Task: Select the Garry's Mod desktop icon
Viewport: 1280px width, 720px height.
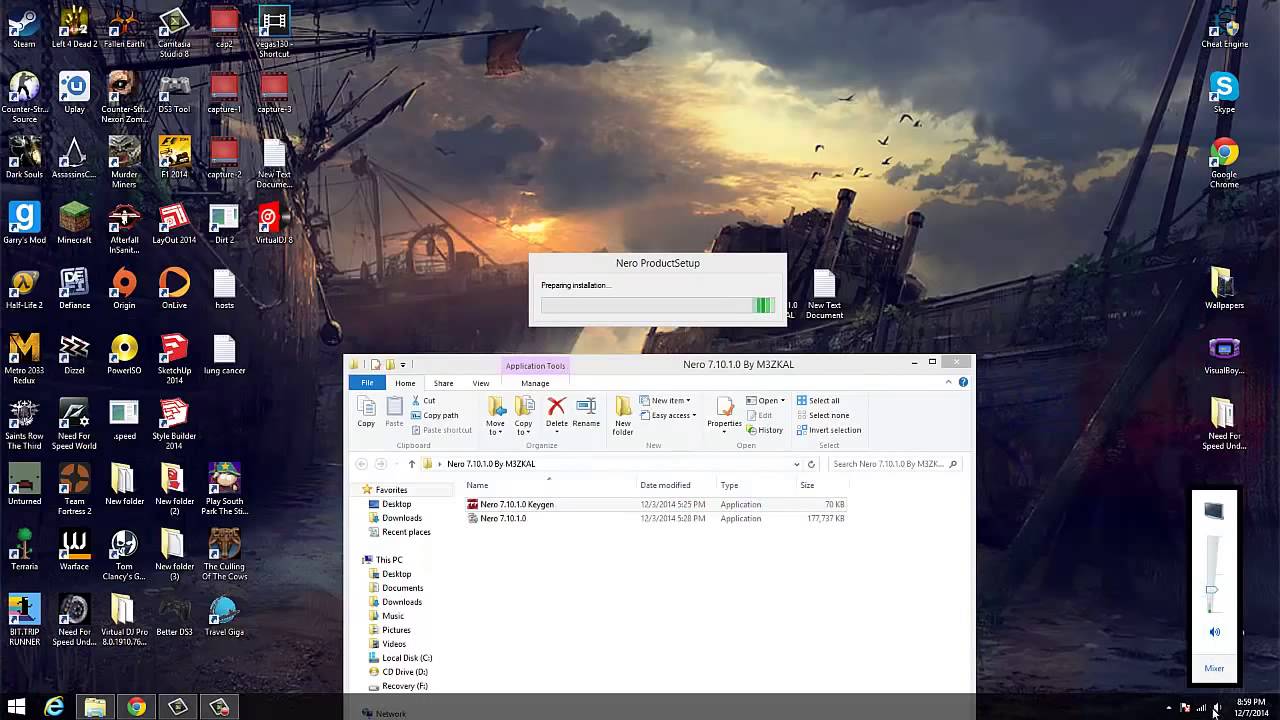Action: click(24, 224)
